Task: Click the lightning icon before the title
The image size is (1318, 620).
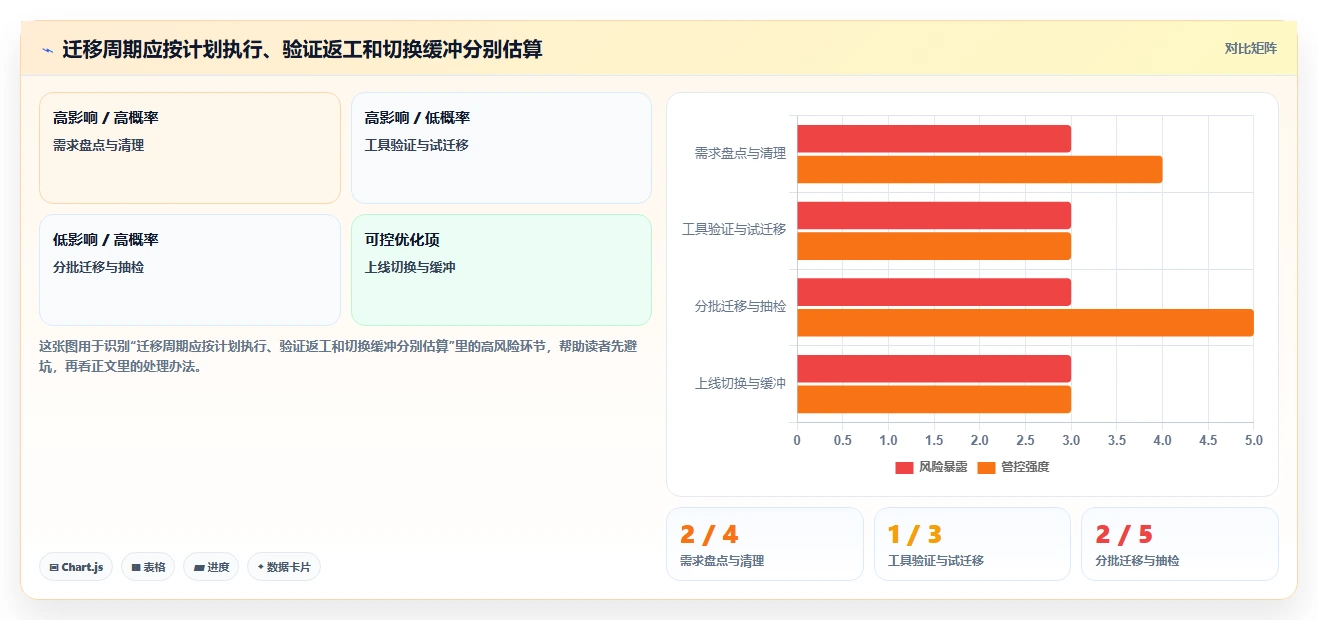Action: pos(47,49)
